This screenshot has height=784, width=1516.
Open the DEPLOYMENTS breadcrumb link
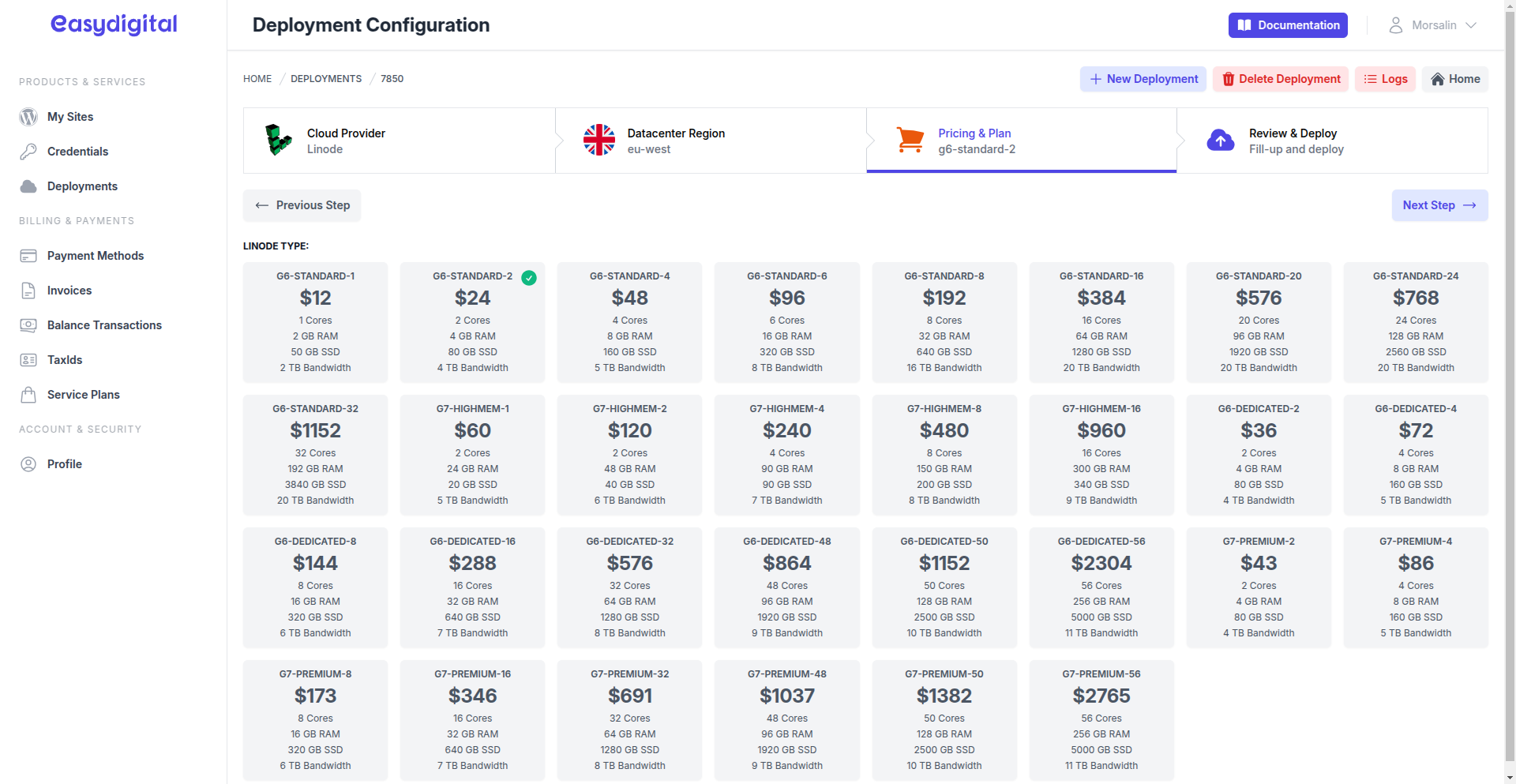(326, 78)
